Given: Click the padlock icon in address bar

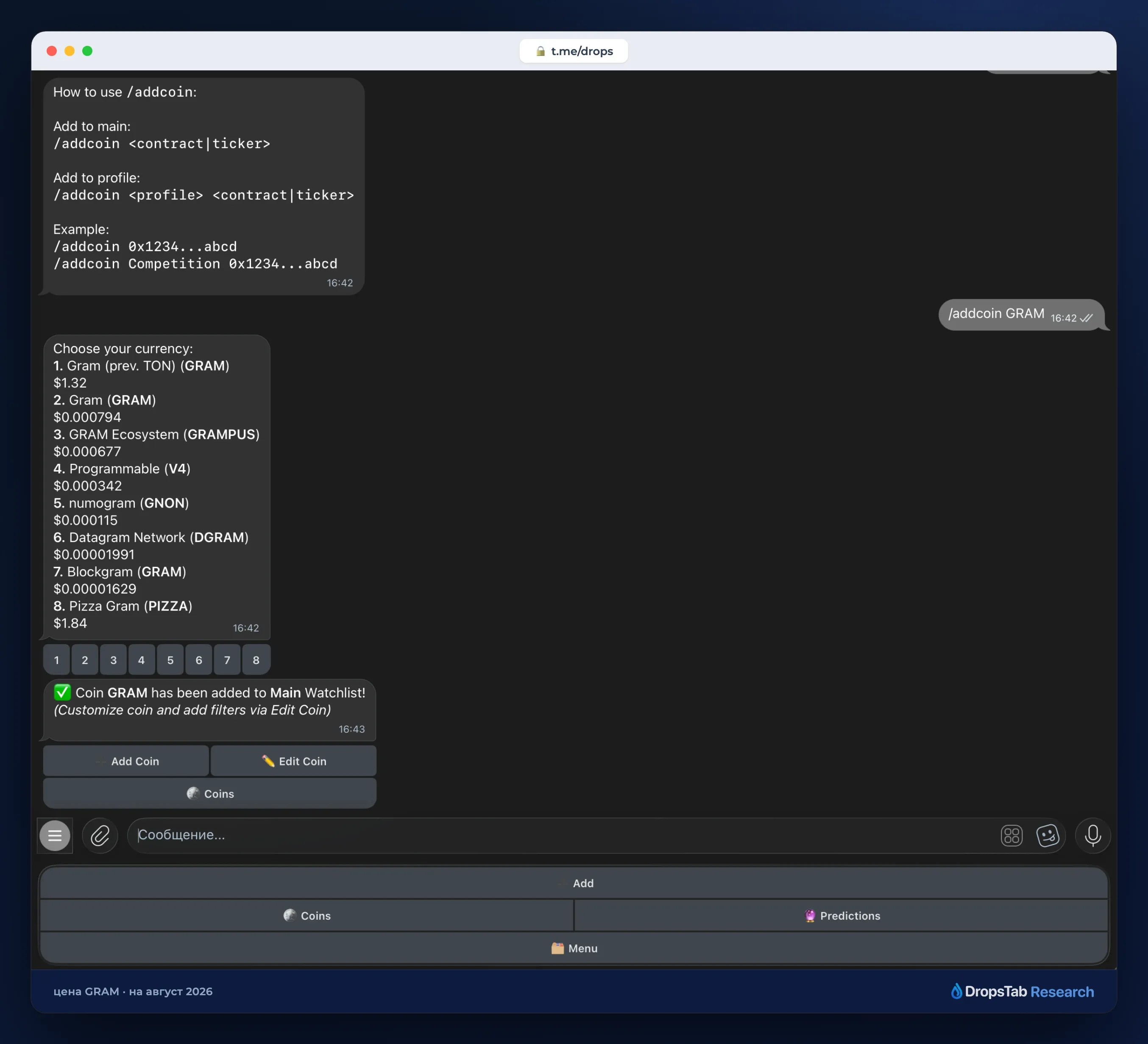Looking at the screenshot, I should point(541,51).
